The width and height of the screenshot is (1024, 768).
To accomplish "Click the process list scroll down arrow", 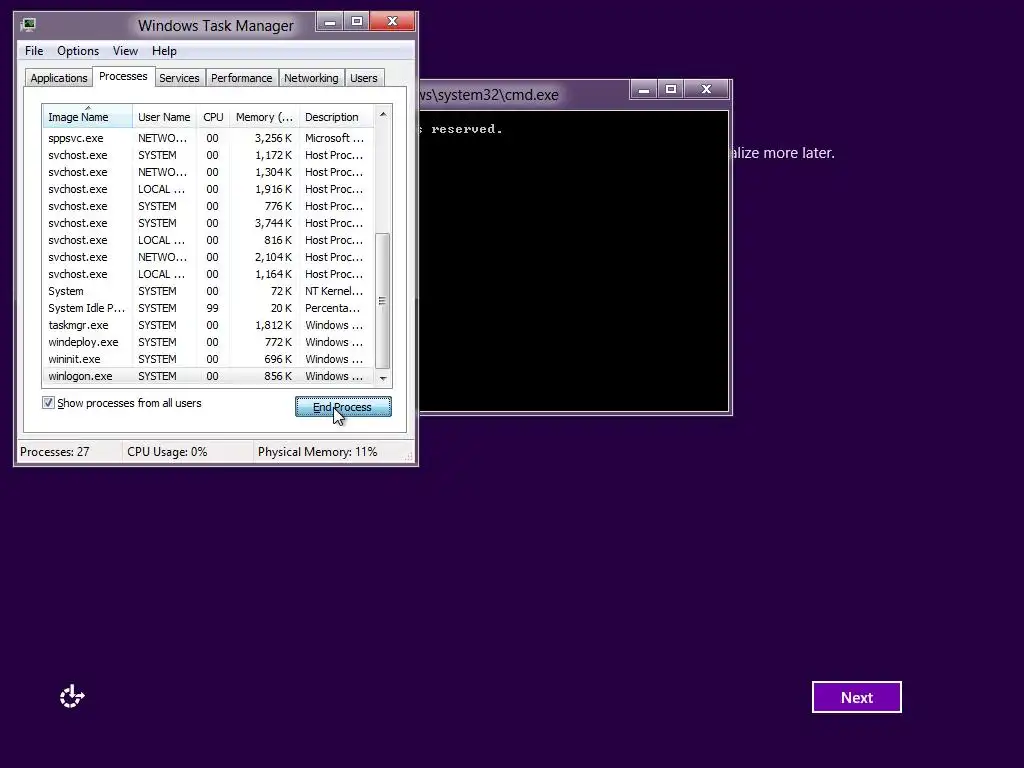I will pyautogui.click(x=383, y=378).
